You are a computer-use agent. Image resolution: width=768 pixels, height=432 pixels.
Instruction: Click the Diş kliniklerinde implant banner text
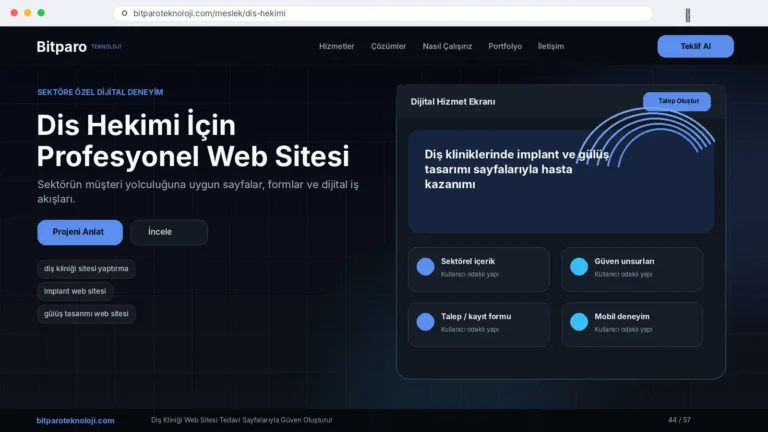pos(516,169)
